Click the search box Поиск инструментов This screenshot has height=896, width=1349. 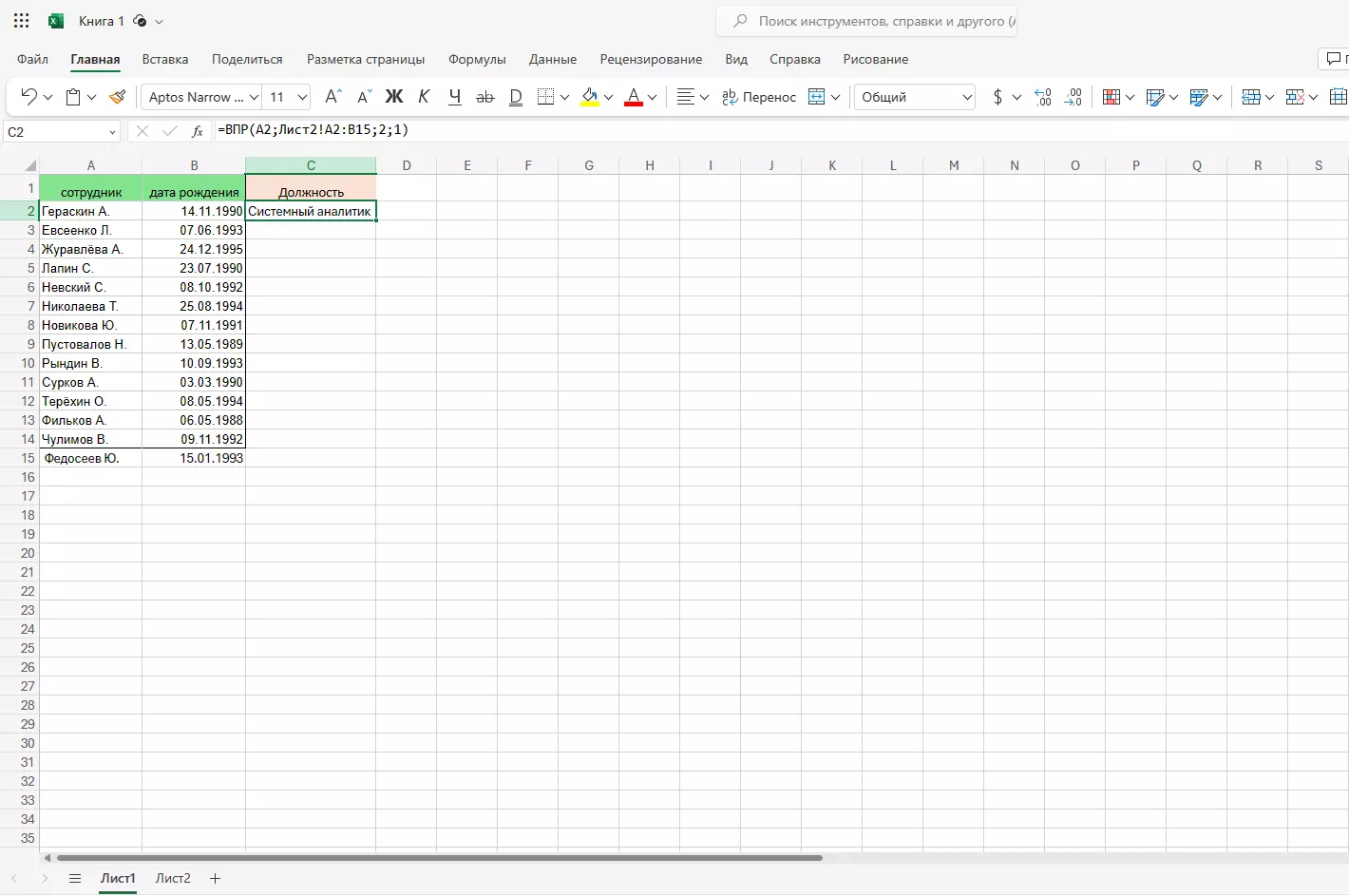click(x=874, y=21)
